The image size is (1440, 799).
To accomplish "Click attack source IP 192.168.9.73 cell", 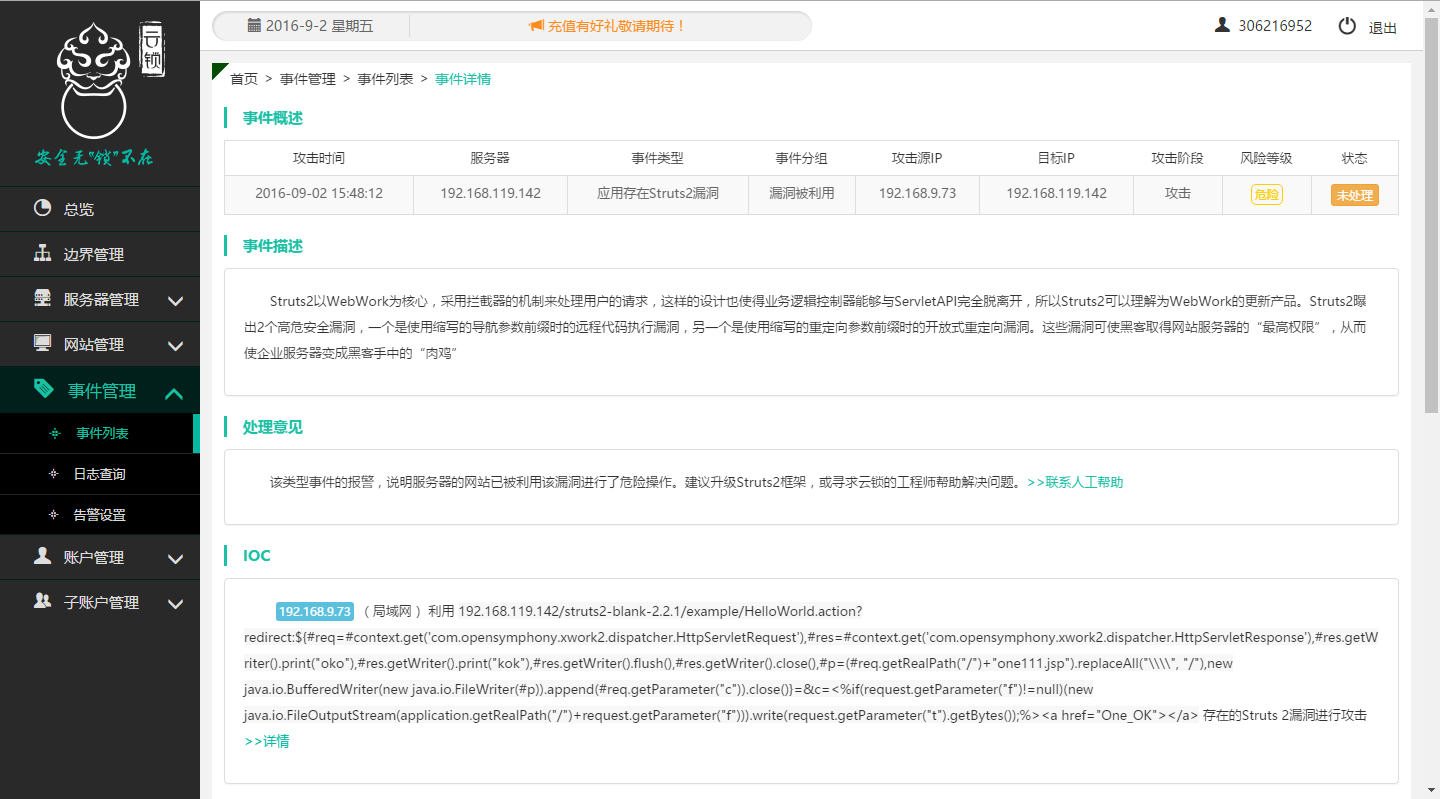I will [x=917, y=193].
